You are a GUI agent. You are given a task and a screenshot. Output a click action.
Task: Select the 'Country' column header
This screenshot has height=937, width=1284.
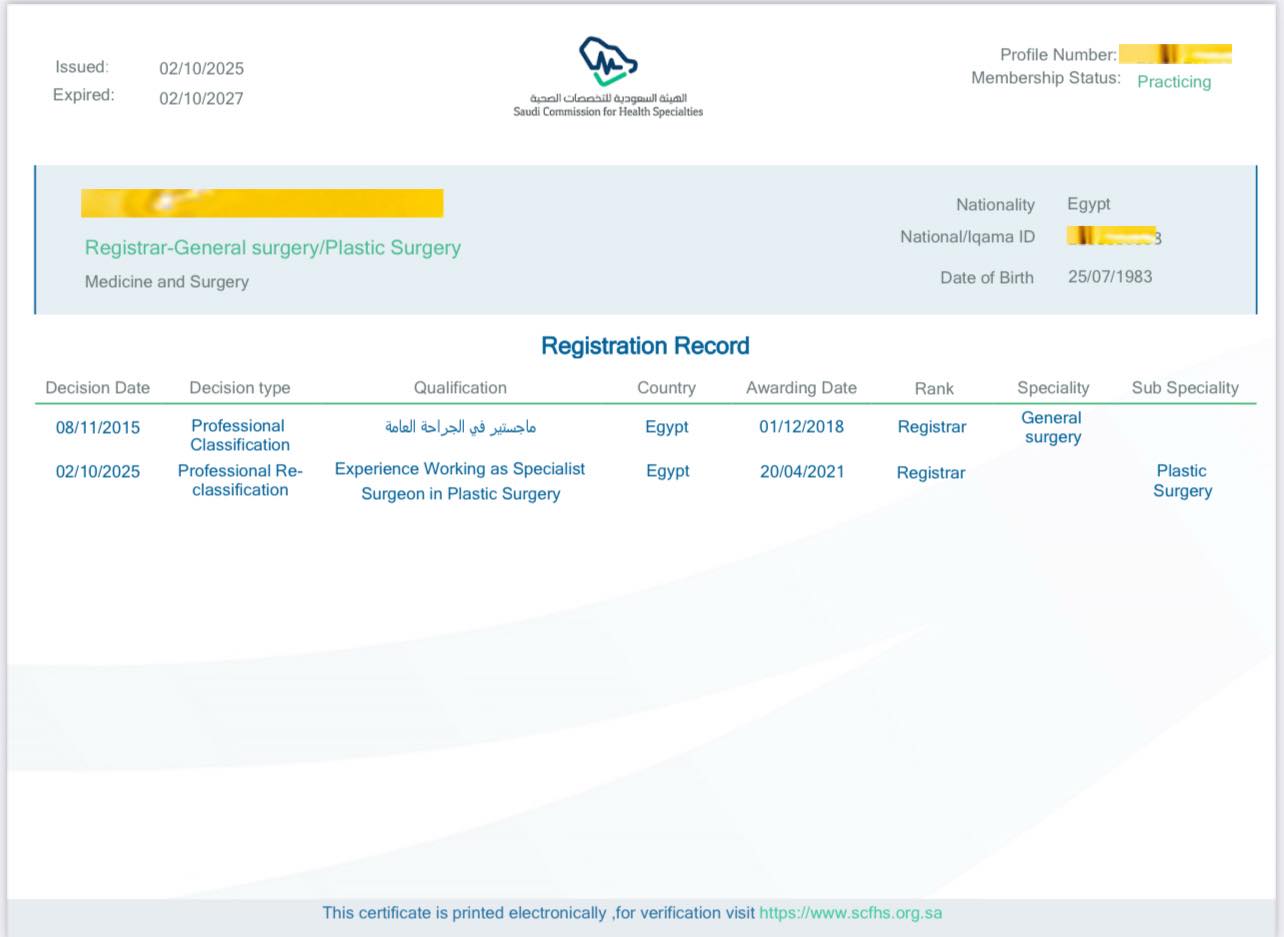(666, 388)
